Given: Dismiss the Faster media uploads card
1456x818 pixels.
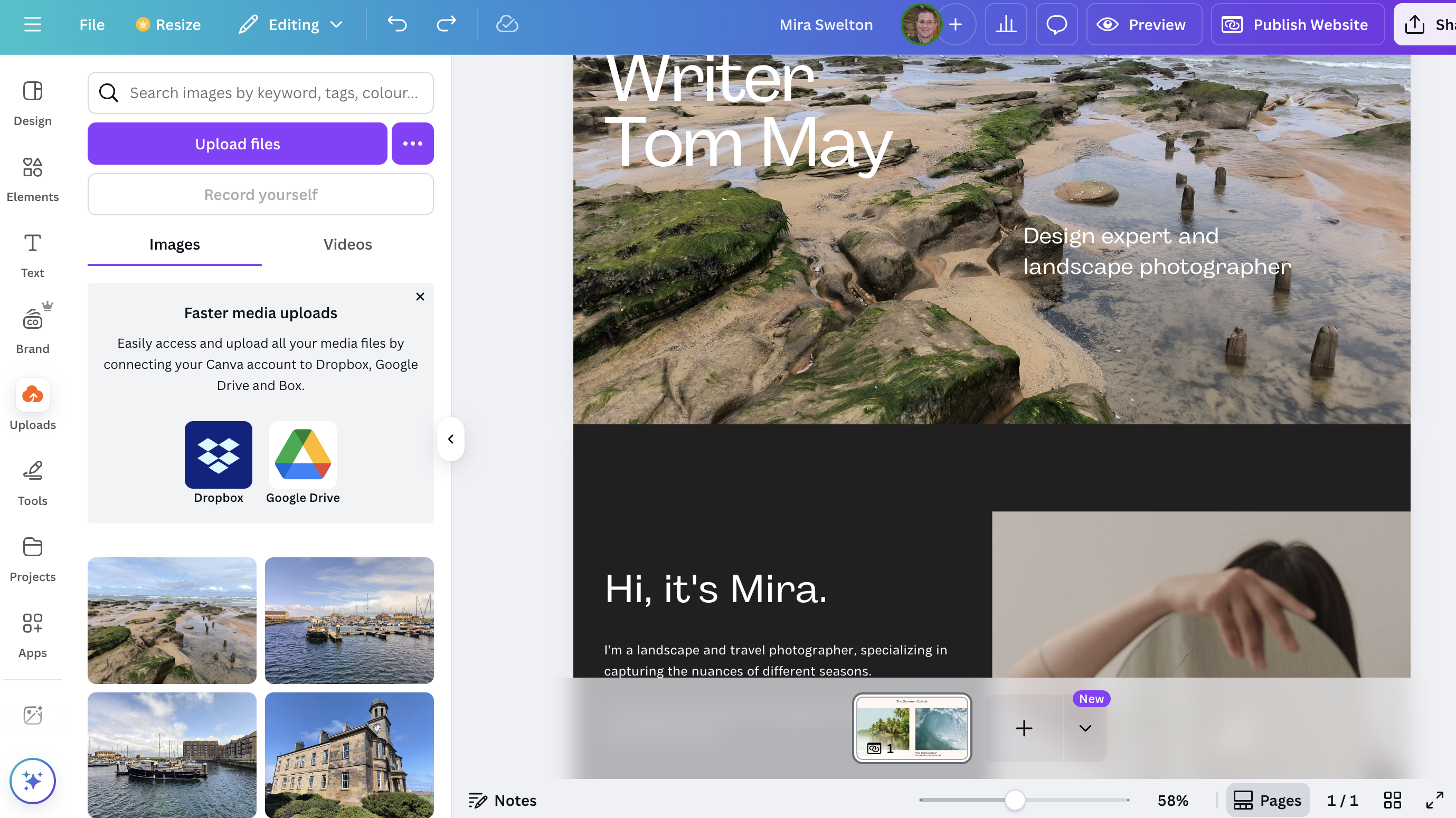Looking at the screenshot, I should (420, 297).
